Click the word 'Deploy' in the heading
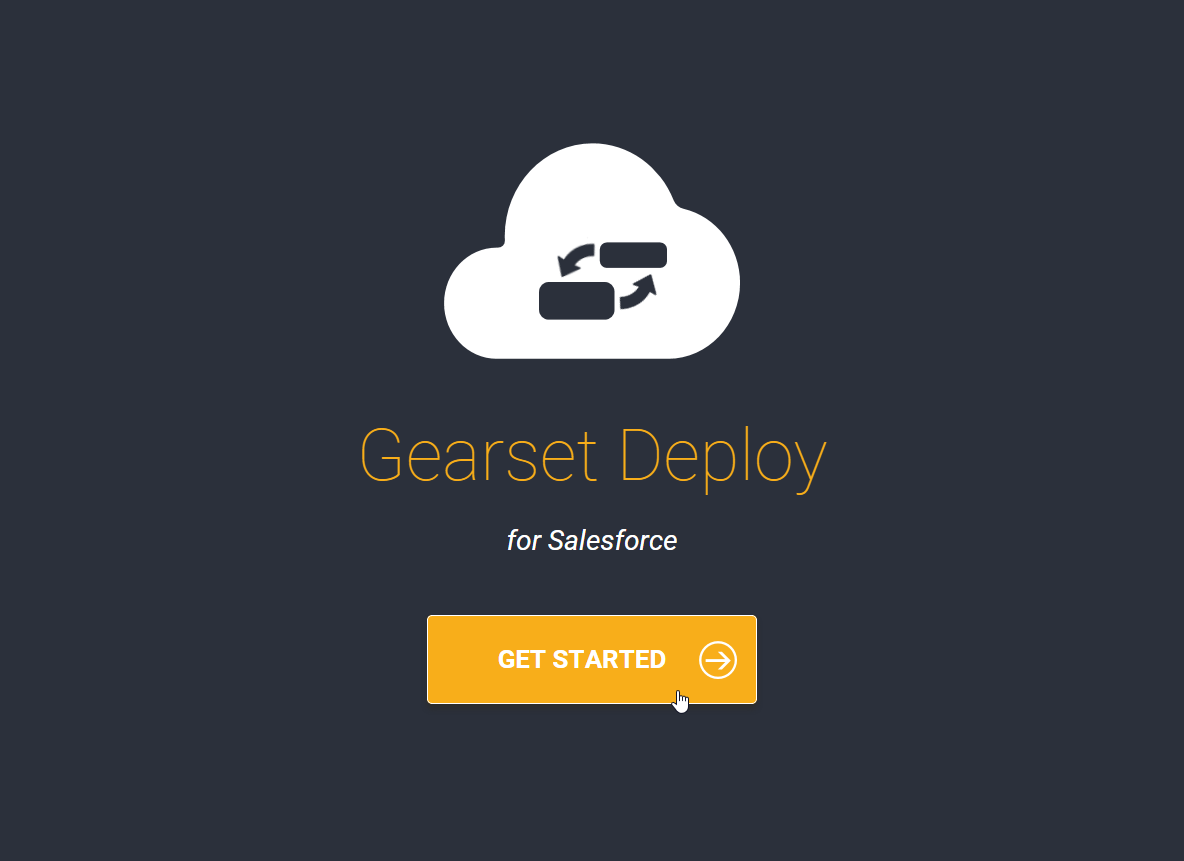1184x861 pixels. coord(722,455)
